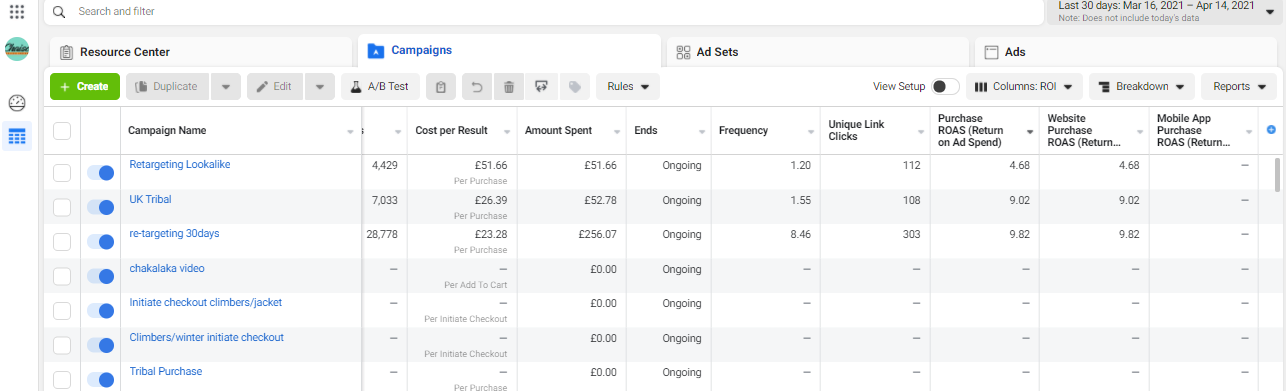Click the trash delete icon
Screen dimensions: 1286x391
click(x=509, y=87)
